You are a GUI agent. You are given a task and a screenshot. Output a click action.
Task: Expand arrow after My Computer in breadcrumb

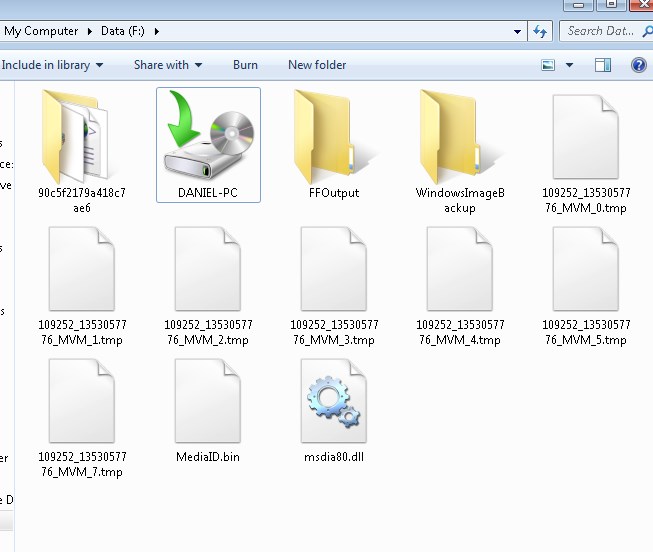click(90, 31)
